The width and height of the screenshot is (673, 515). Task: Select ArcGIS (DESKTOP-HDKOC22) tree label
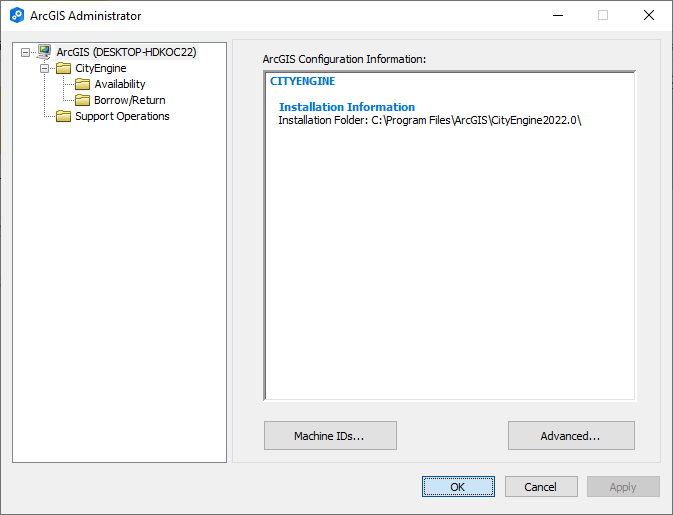127,52
